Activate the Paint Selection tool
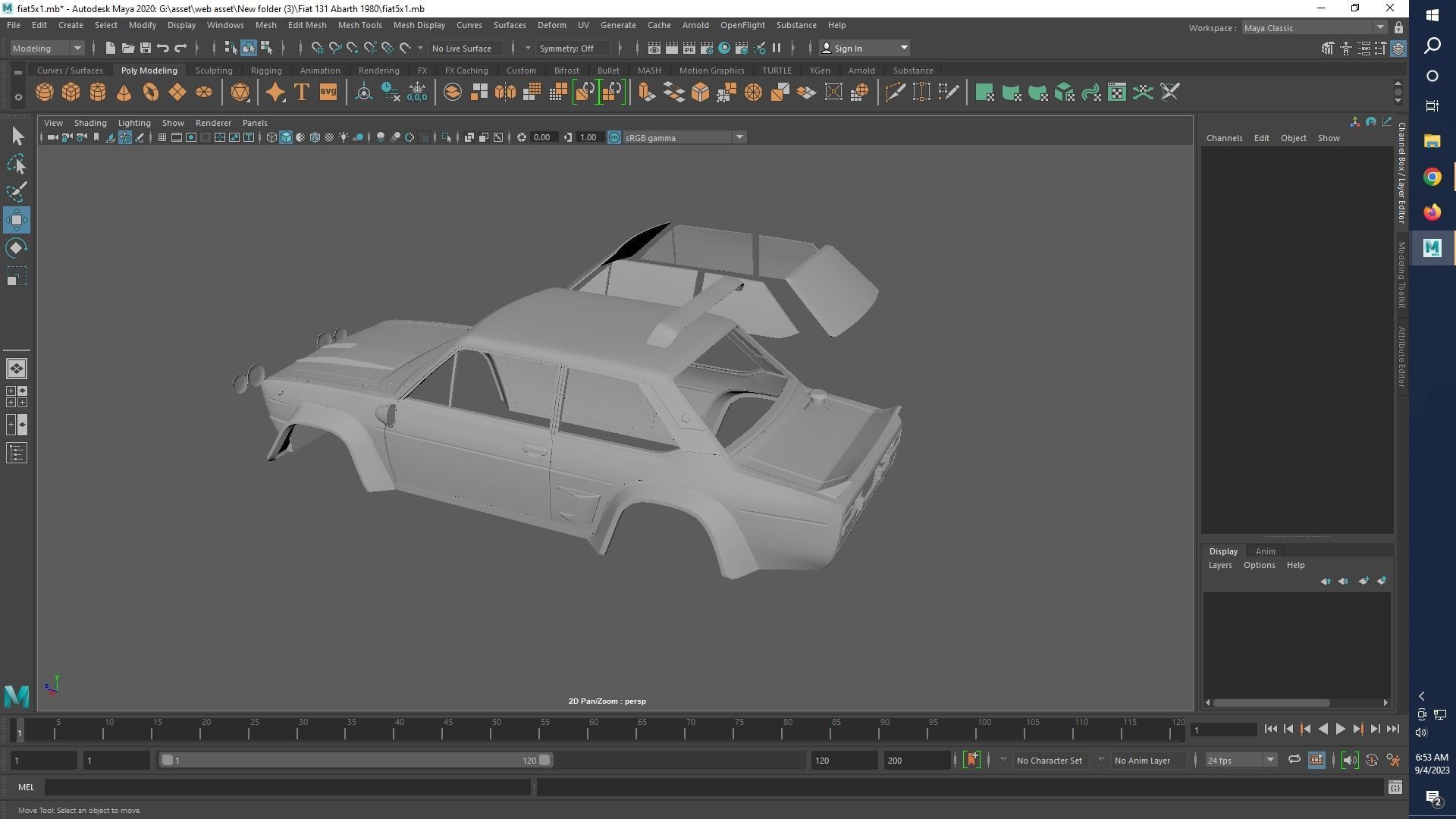Screen dimensions: 1456x819 tap(17, 192)
